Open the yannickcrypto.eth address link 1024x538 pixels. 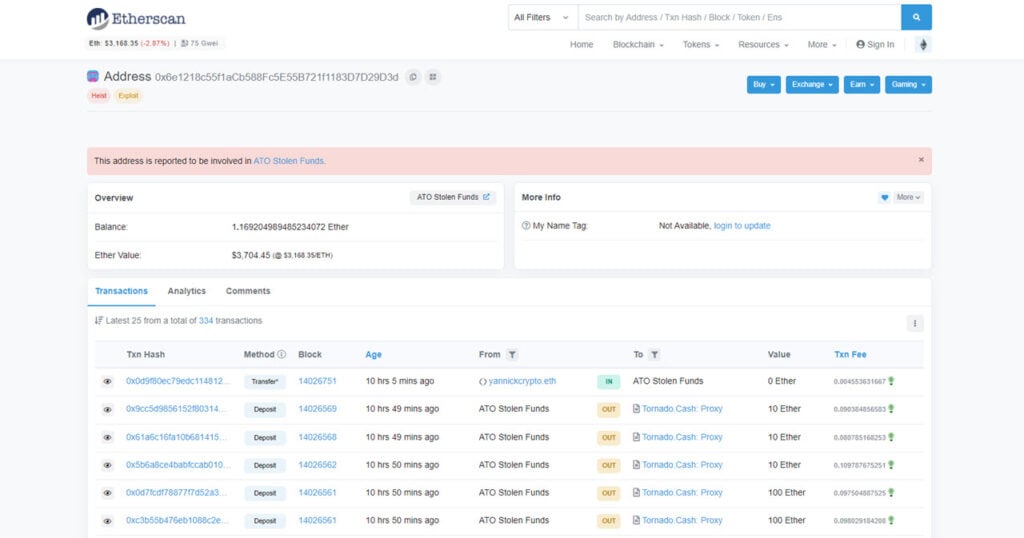point(522,381)
